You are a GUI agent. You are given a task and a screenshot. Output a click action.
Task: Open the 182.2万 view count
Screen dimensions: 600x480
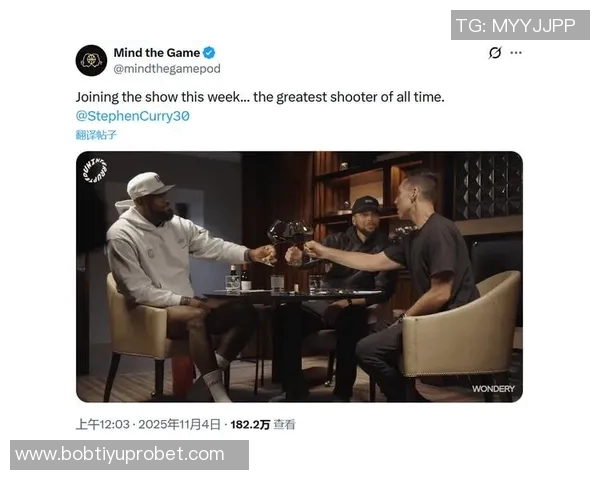click(250, 424)
